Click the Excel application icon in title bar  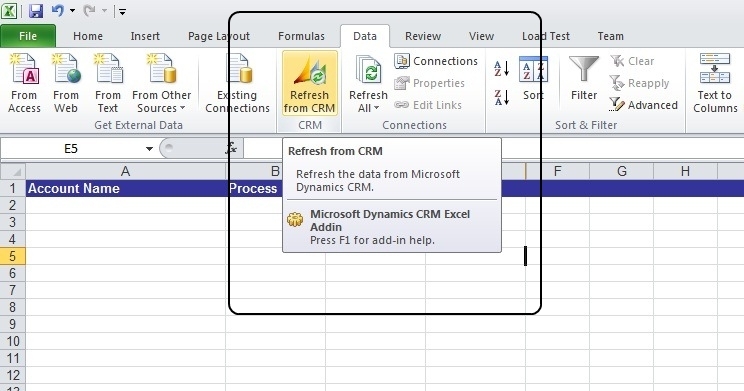(x=9, y=10)
